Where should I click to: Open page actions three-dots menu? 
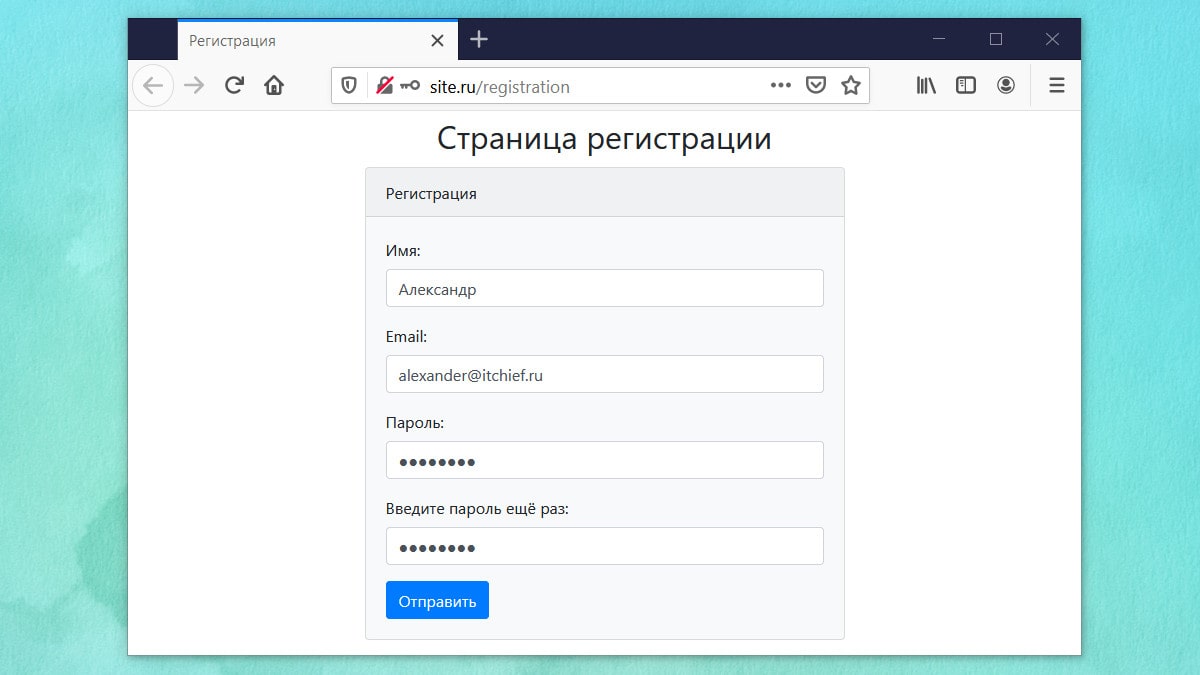pyautogui.click(x=781, y=86)
